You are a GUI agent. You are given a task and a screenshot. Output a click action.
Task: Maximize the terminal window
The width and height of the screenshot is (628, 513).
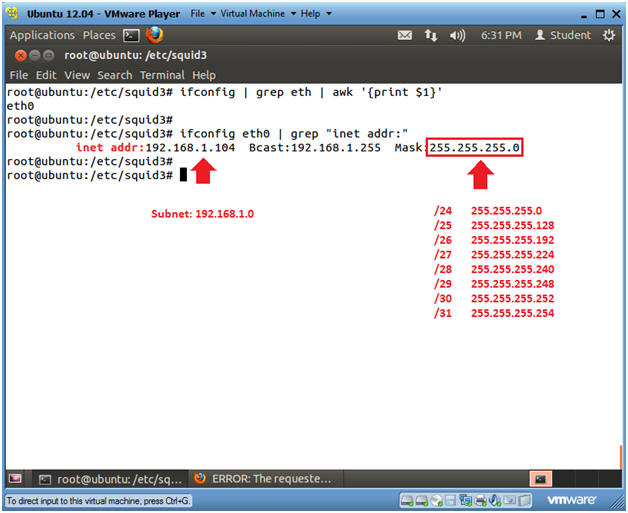[48, 55]
